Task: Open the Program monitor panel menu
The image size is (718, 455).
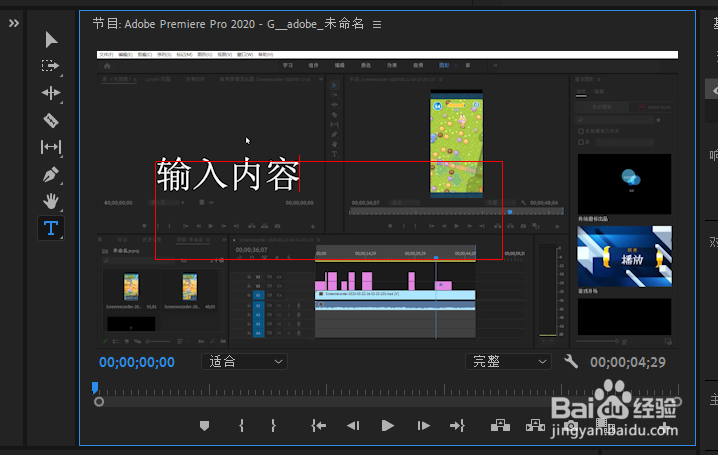Action: (377, 25)
